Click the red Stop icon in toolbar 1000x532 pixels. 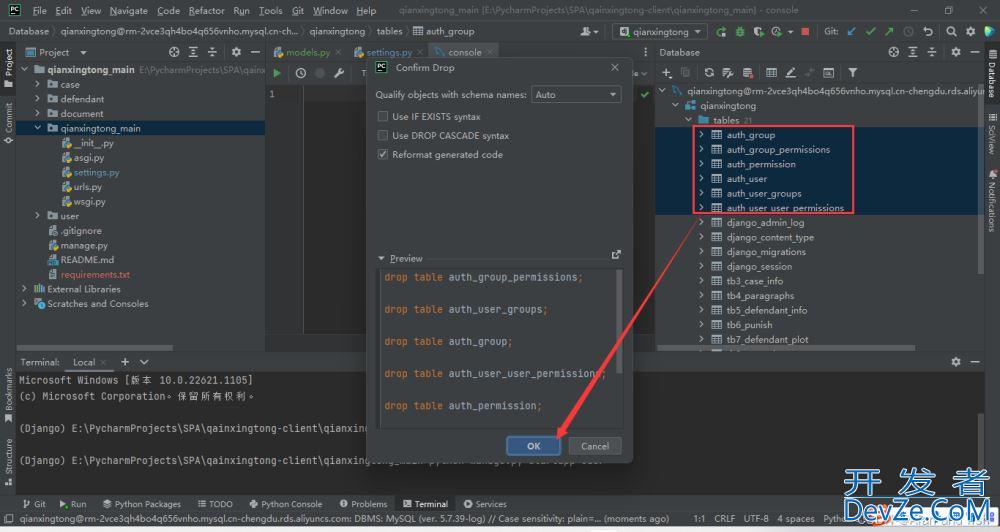pyautogui.click(x=805, y=31)
